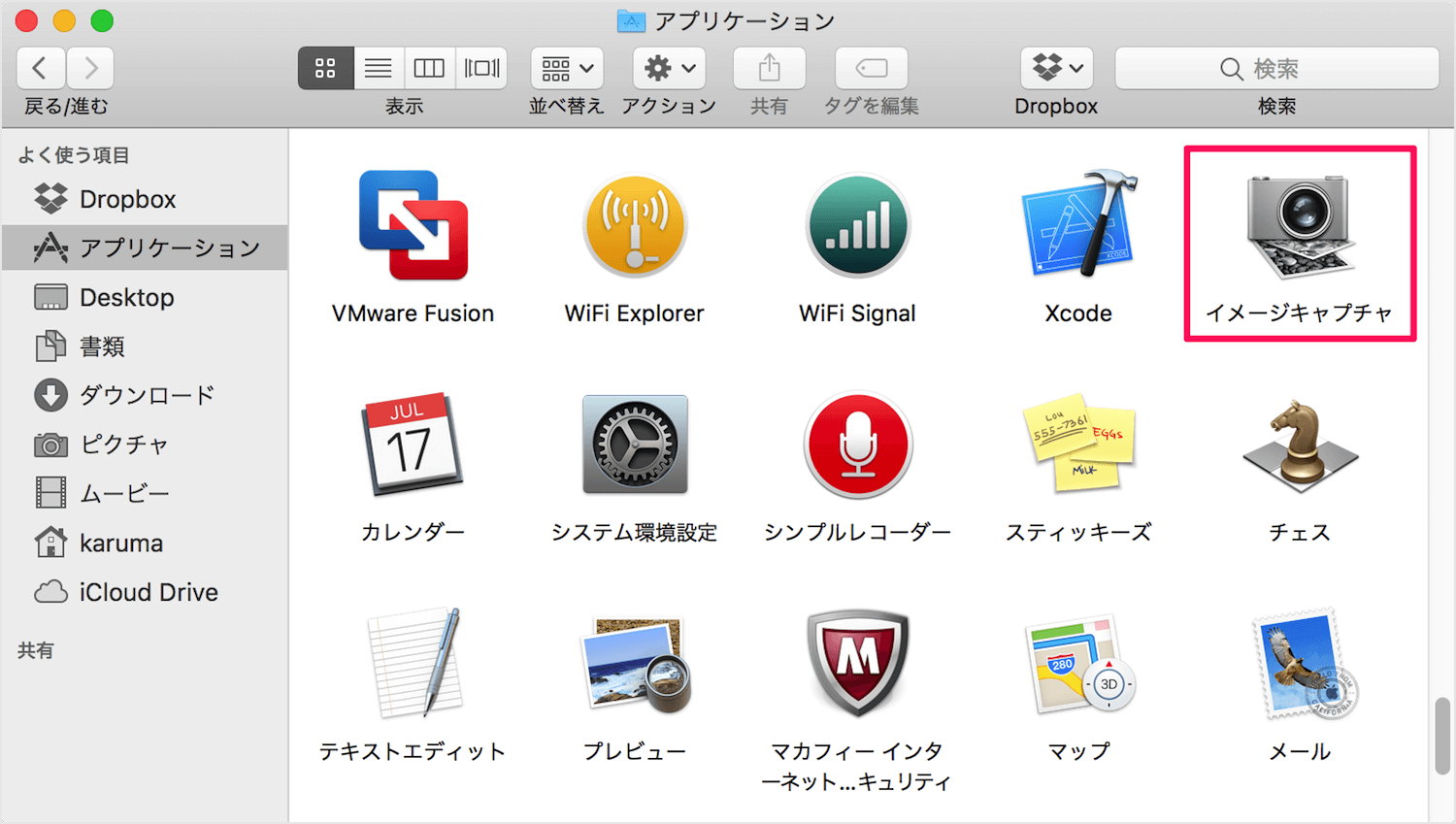
Task: Open the 並べ替え arrange dropdown
Action: (x=567, y=68)
